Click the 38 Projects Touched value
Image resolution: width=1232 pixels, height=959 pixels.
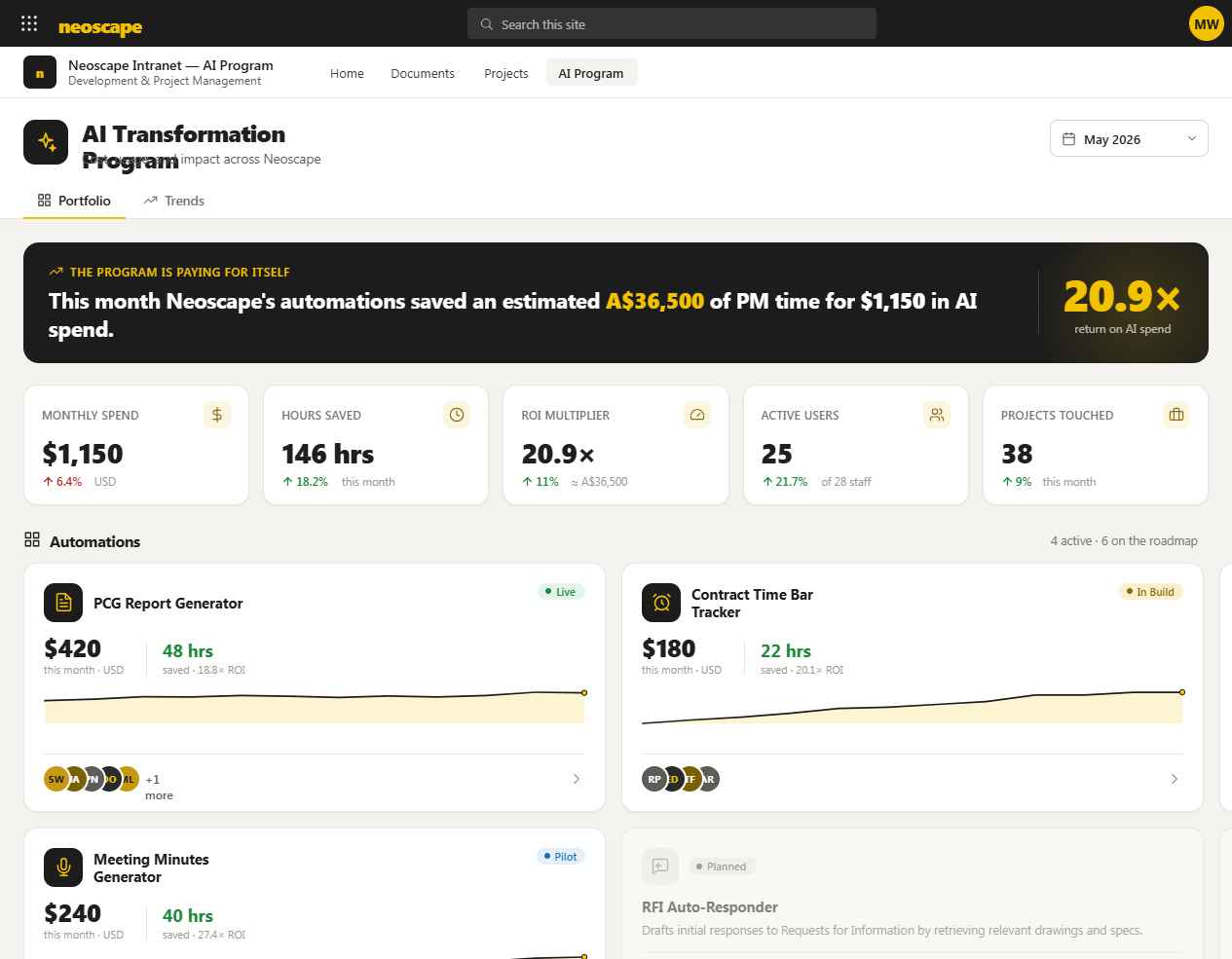point(1017,454)
